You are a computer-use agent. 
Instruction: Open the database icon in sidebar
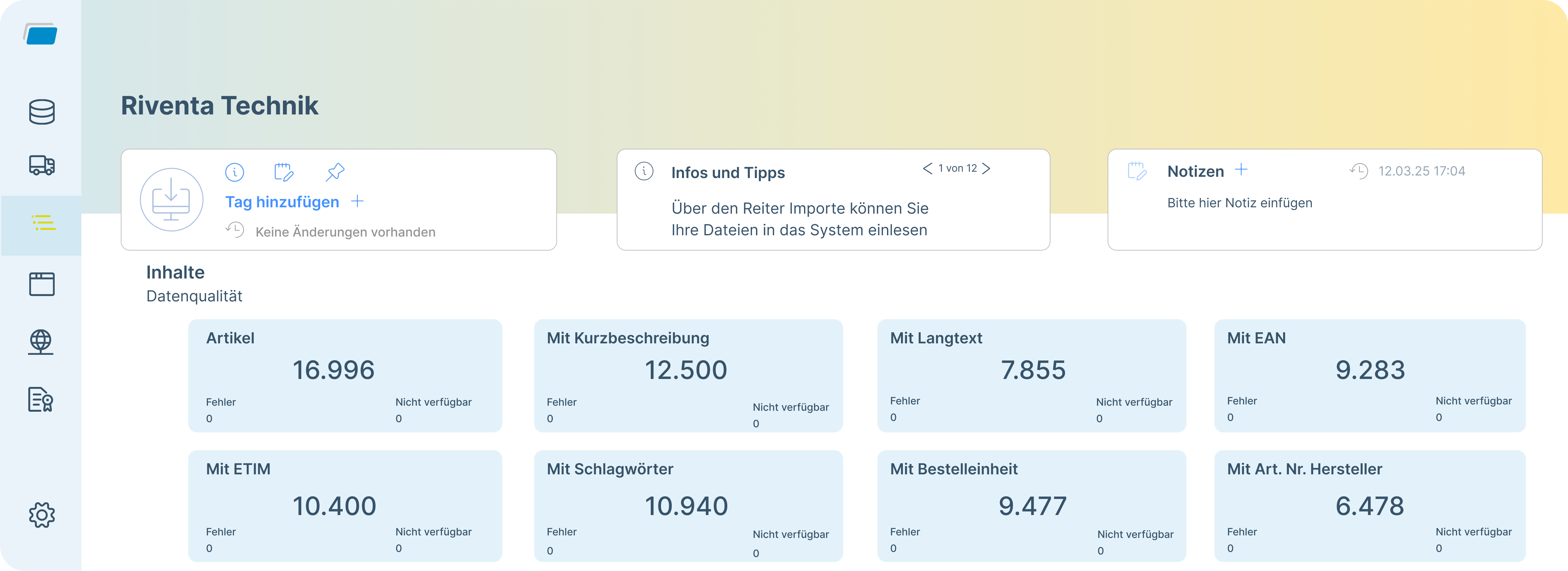pyautogui.click(x=41, y=112)
